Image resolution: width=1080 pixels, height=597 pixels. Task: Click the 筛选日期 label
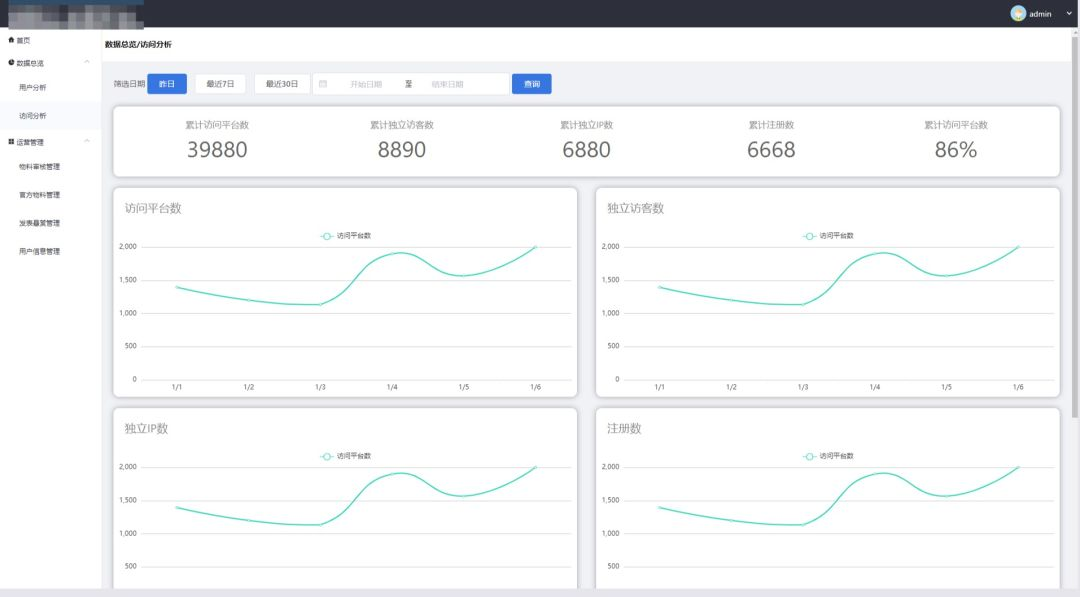click(129, 84)
